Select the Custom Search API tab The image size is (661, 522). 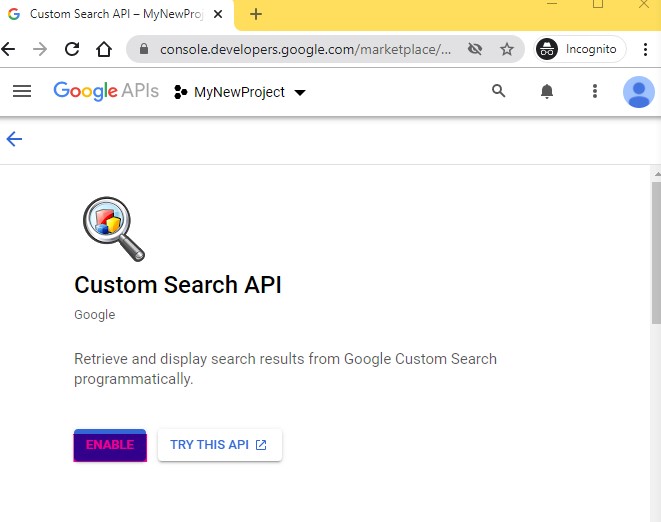115,14
